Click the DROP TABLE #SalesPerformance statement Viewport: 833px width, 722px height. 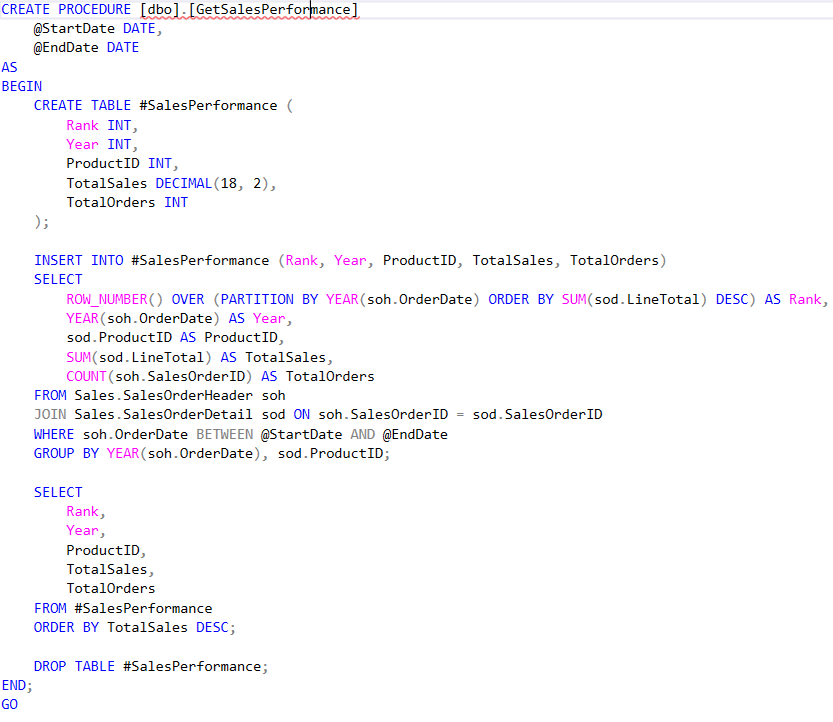pyautogui.click(x=151, y=666)
